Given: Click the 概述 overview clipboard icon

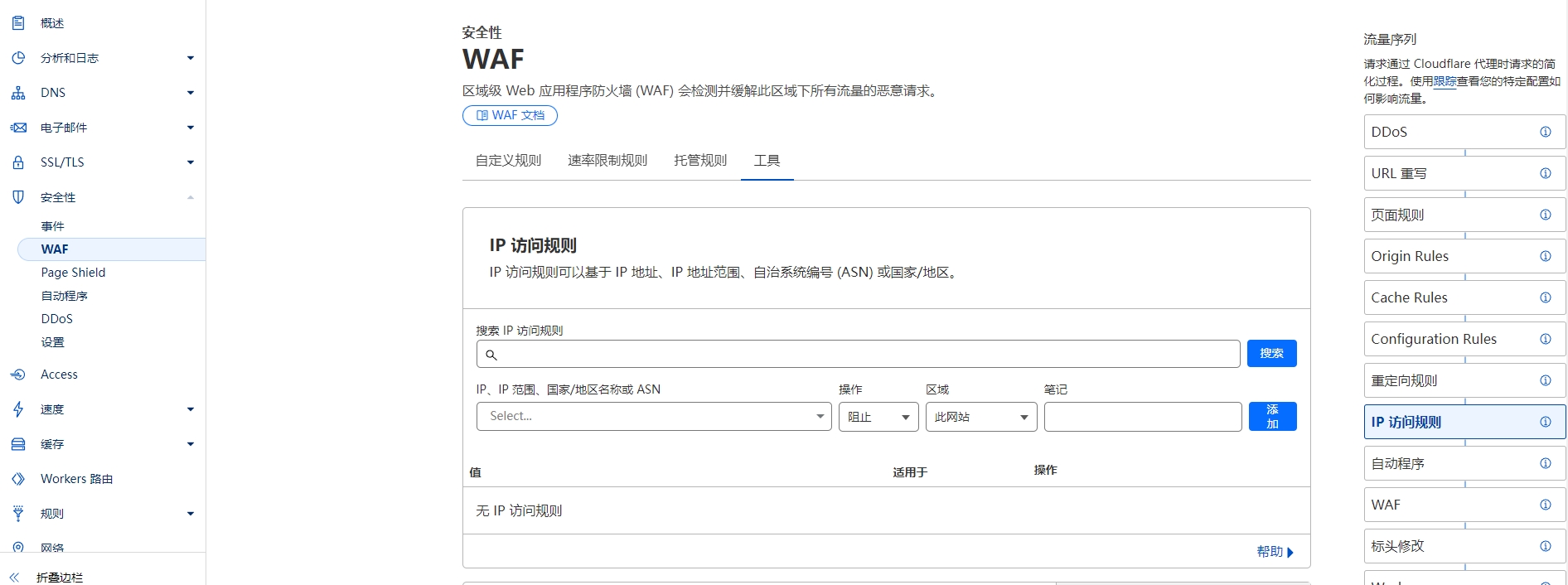Looking at the screenshot, I should coord(18,23).
